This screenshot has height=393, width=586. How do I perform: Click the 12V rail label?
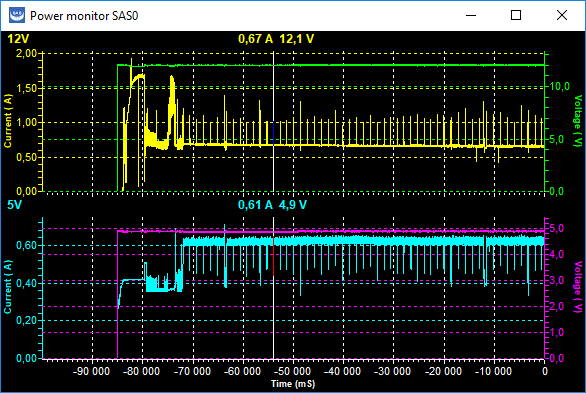coord(18,39)
